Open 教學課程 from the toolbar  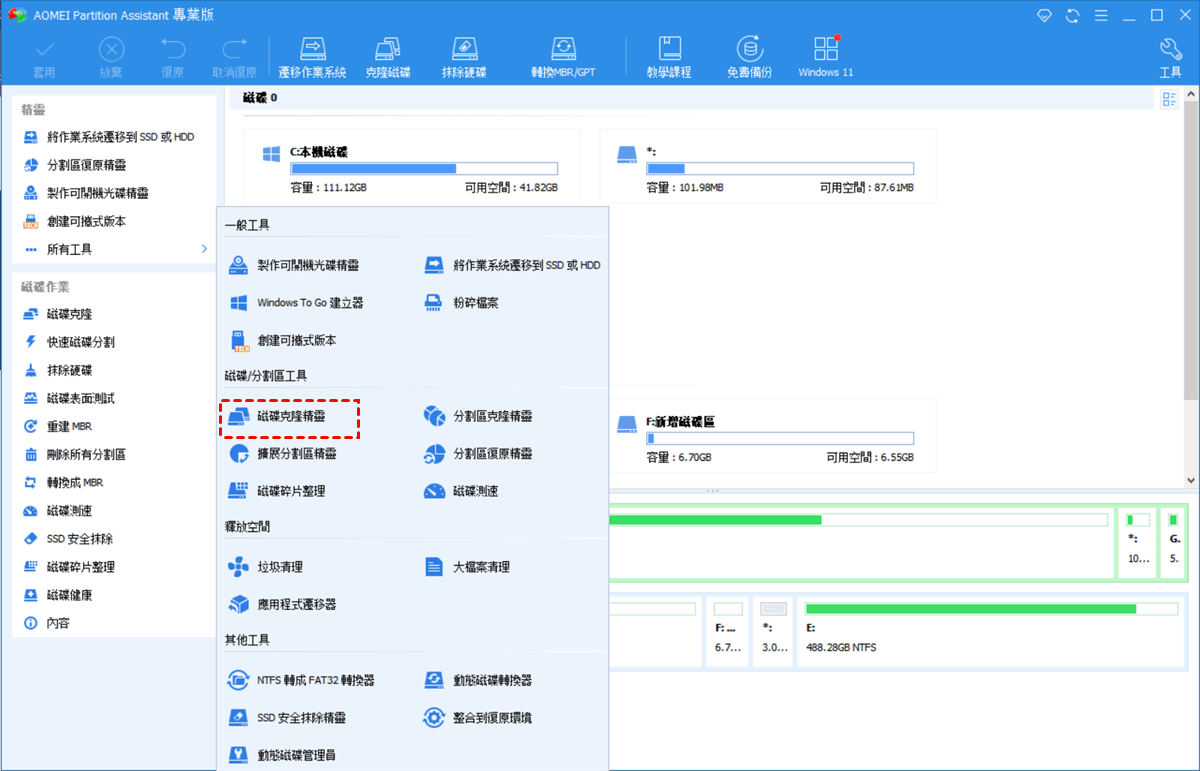point(670,58)
